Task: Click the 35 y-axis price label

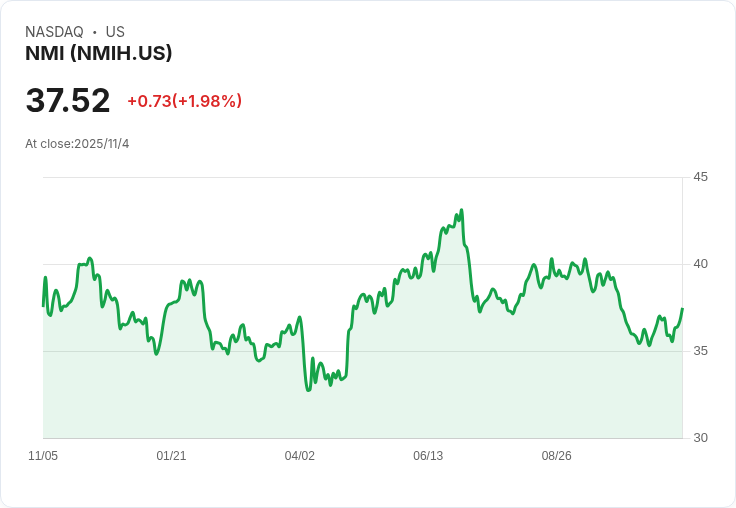Action: click(700, 351)
